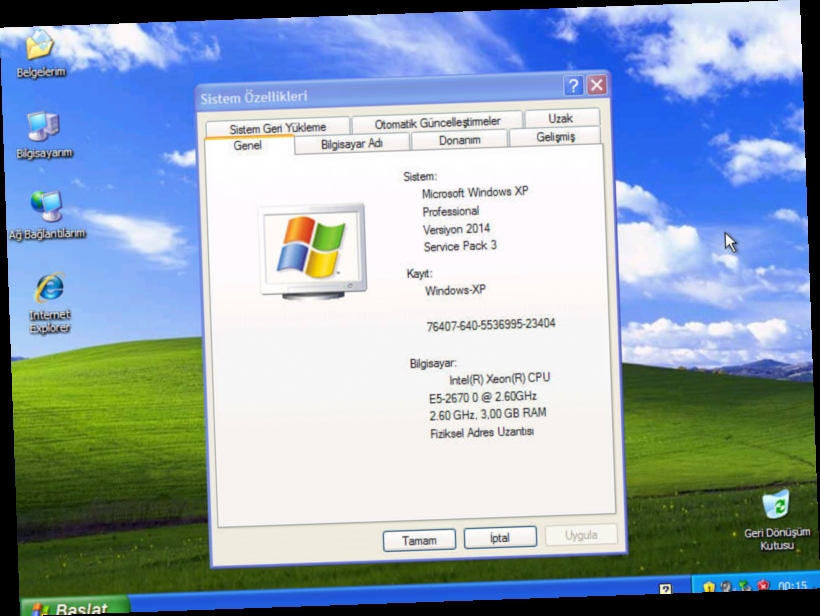Click the taskbar clock showing 00:15
Screen dimensions: 820x616
tap(791, 583)
